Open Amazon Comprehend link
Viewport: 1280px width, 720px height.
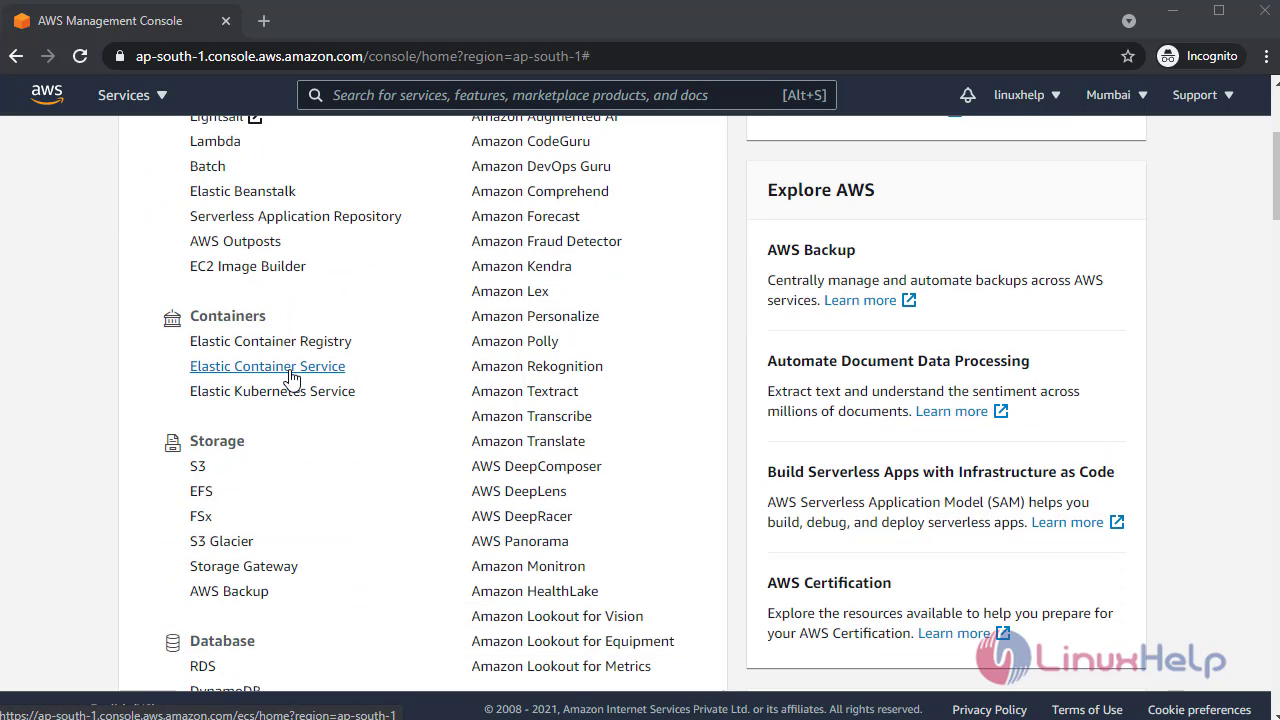[540, 191]
